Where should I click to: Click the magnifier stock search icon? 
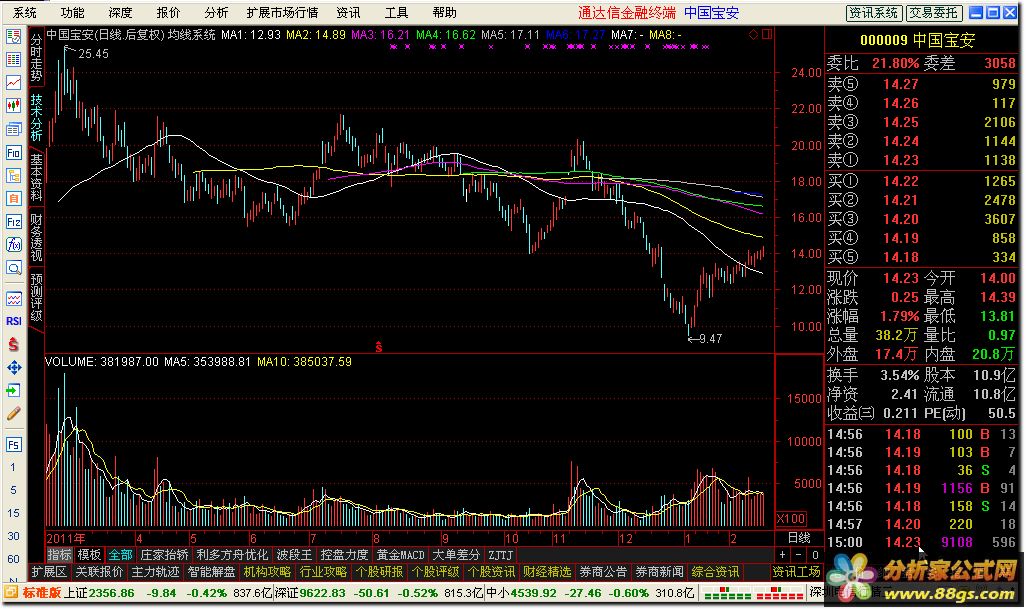(14, 268)
